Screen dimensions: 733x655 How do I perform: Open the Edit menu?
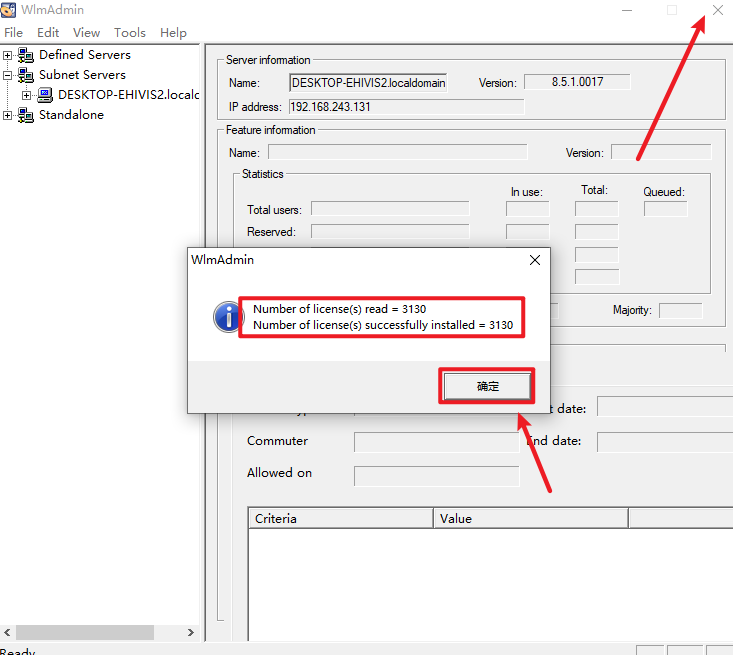tap(48, 33)
